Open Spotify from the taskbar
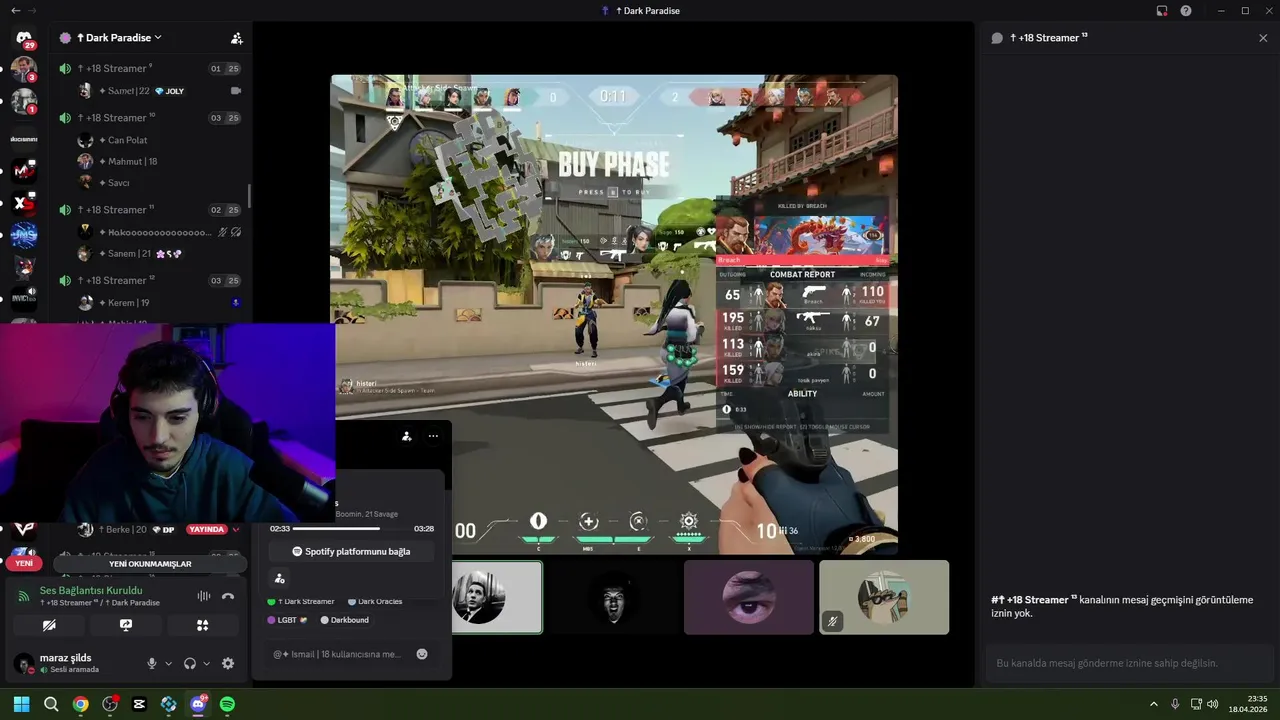Image resolution: width=1280 pixels, height=720 pixels. tap(227, 704)
